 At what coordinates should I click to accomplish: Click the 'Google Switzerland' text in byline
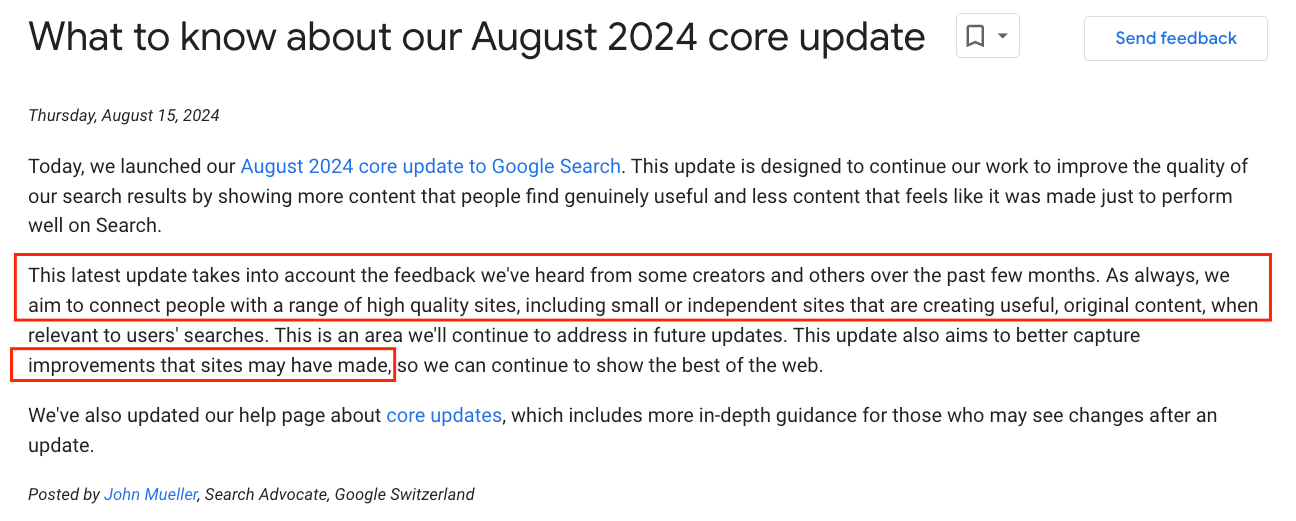pos(404,494)
